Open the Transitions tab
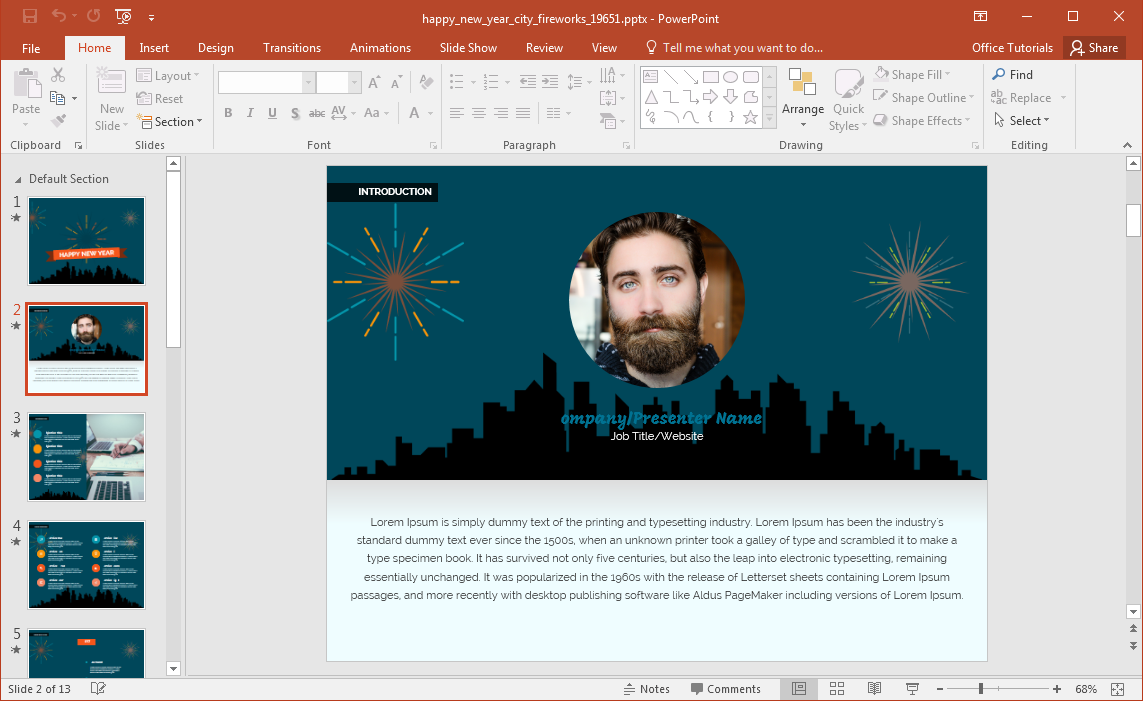 (294, 48)
